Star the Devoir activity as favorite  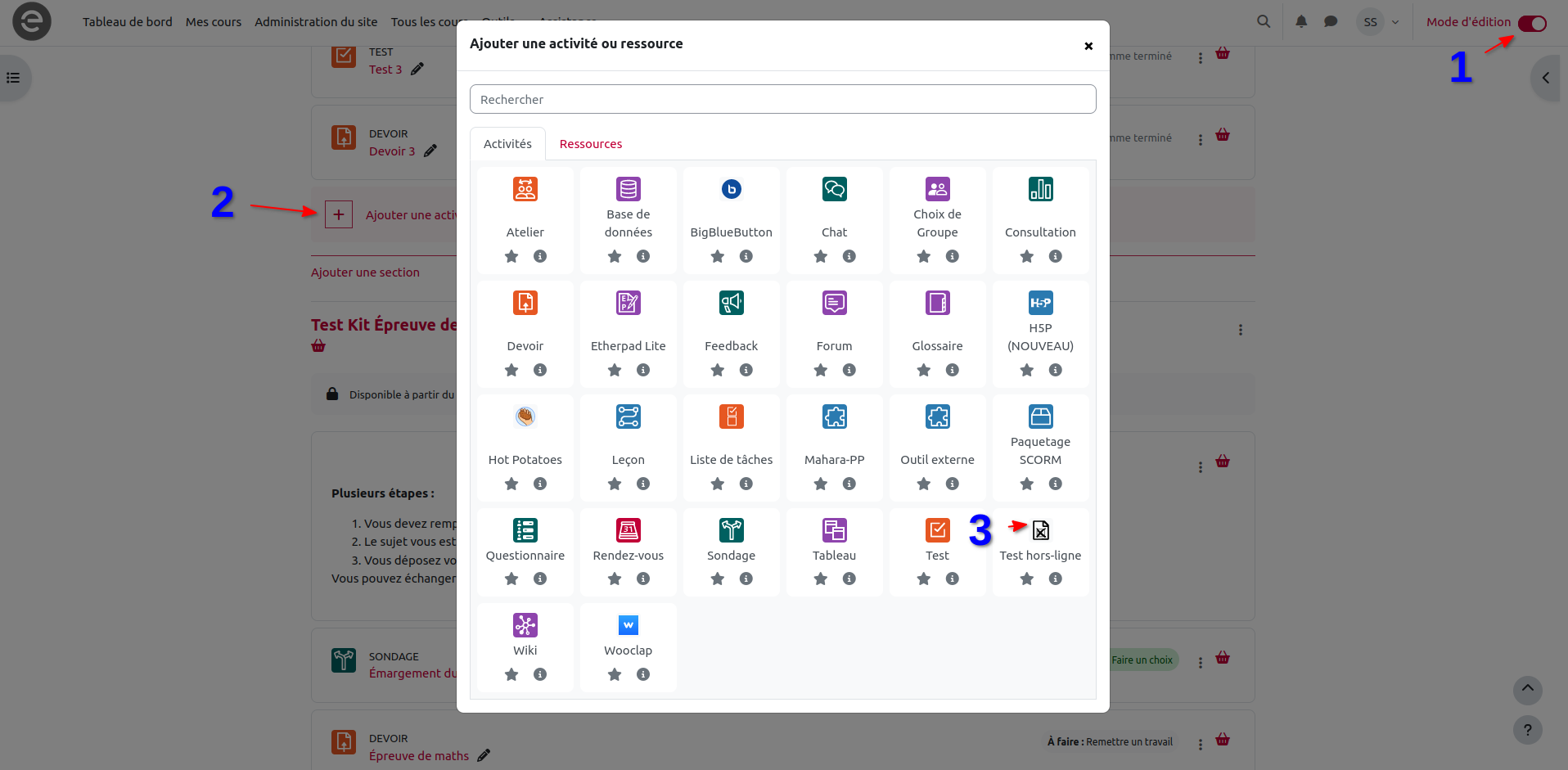coord(511,371)
